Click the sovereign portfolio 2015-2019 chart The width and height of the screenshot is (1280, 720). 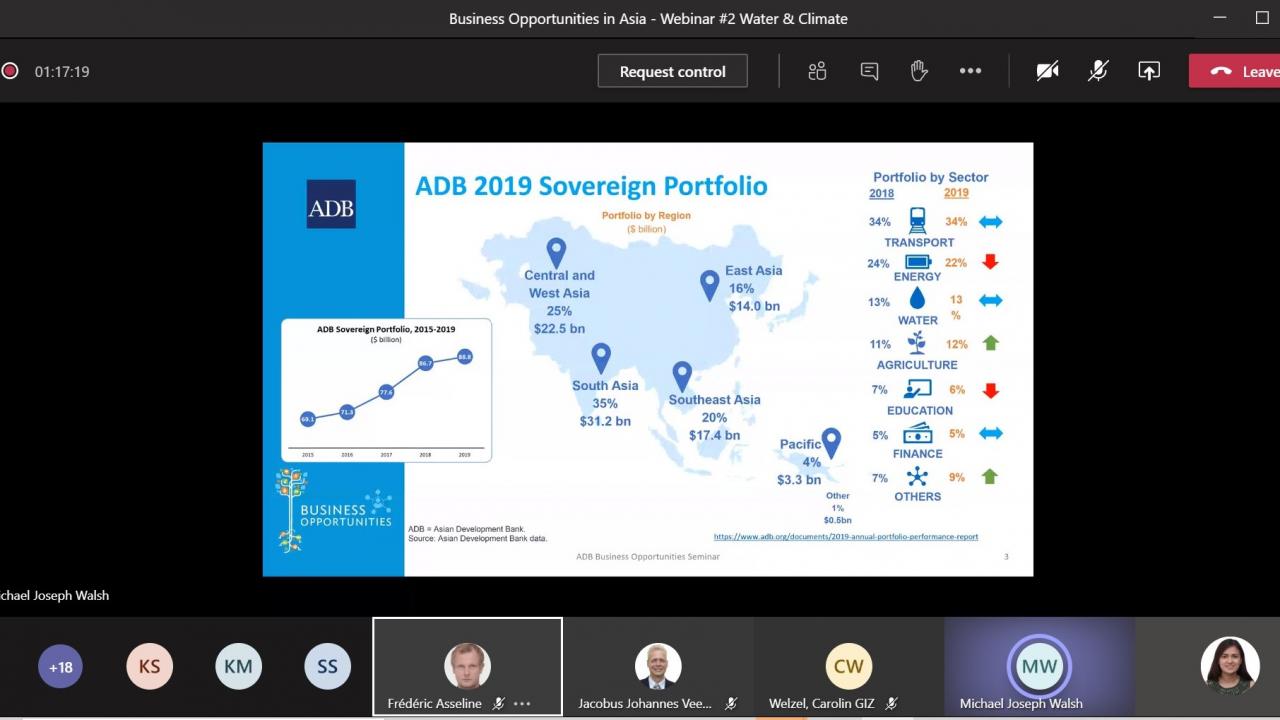[386, 390]
